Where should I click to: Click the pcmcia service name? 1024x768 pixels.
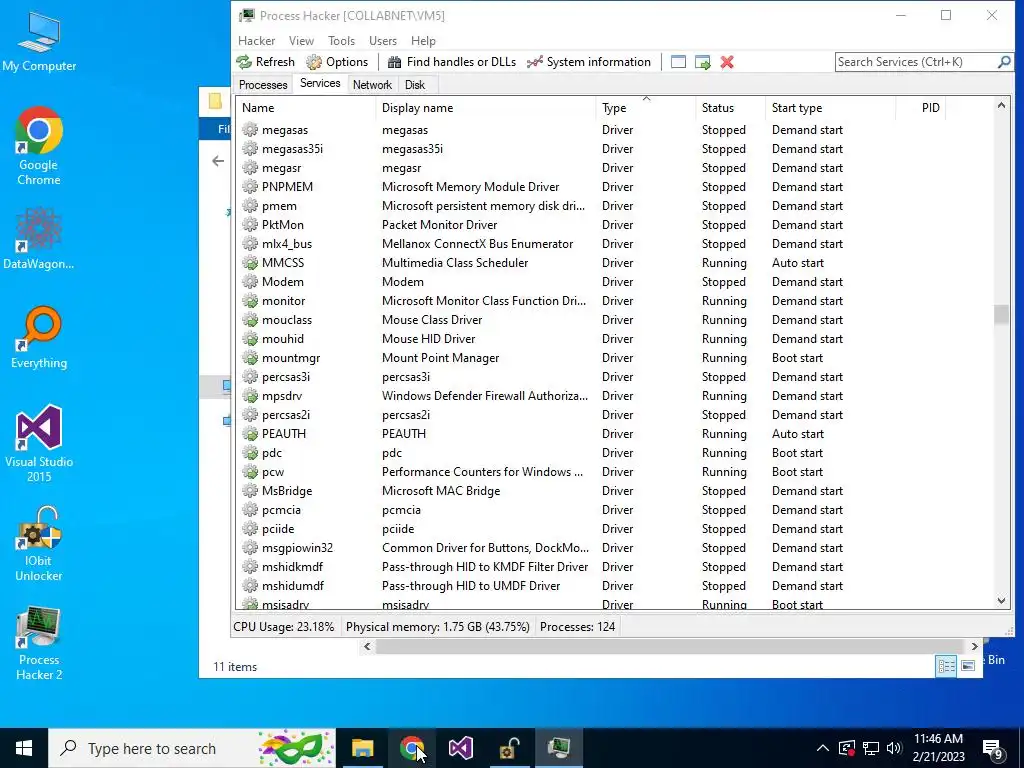281,510
